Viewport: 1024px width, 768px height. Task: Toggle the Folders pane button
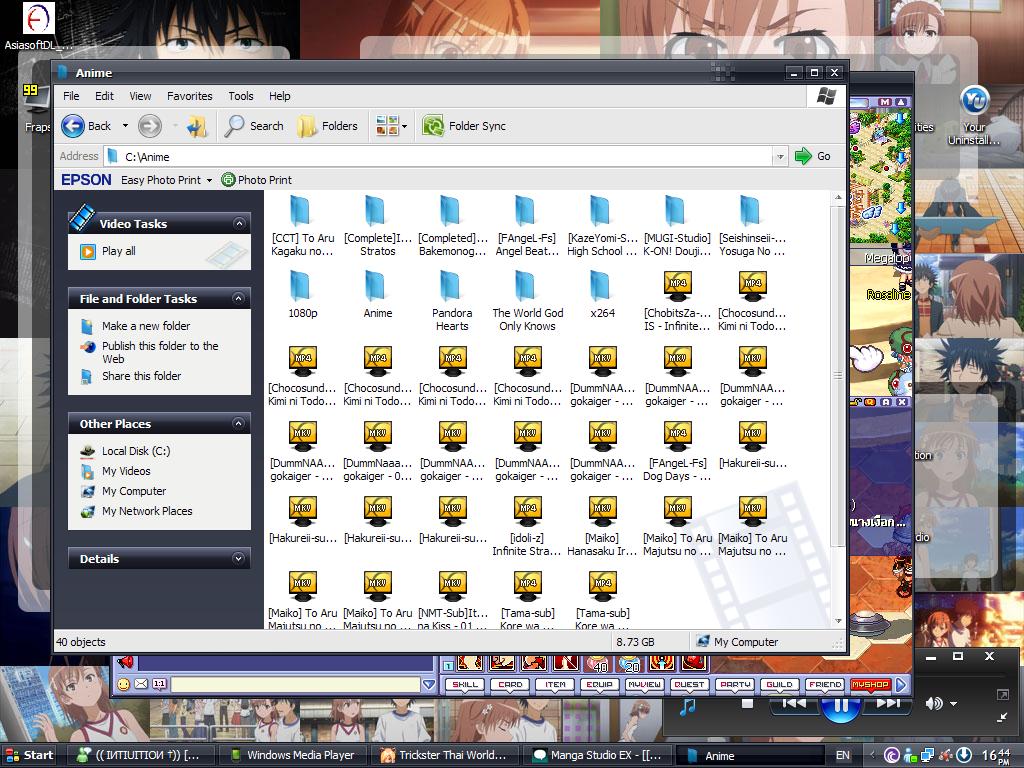(327, 126)
